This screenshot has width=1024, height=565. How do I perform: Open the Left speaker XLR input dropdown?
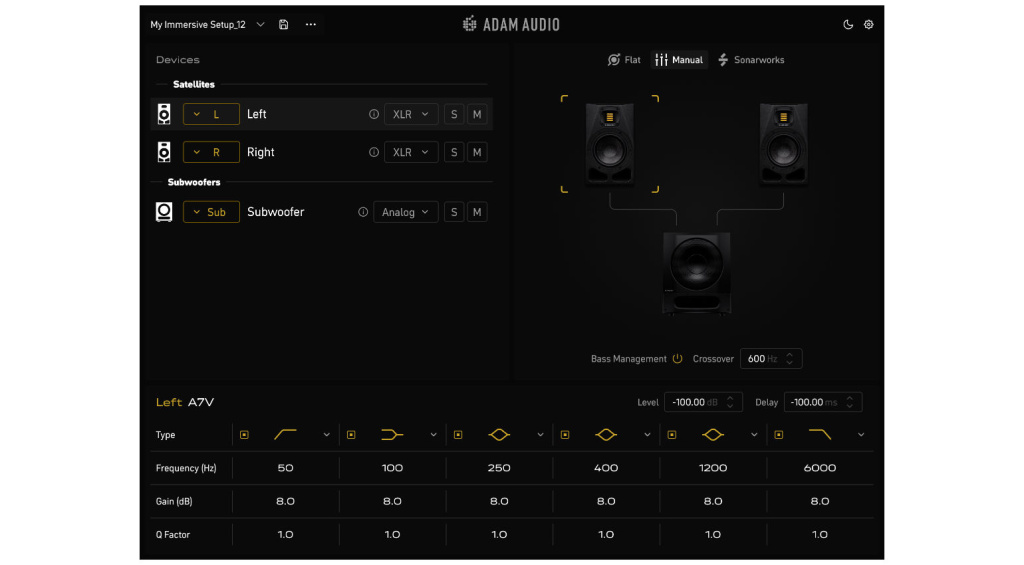411,114
